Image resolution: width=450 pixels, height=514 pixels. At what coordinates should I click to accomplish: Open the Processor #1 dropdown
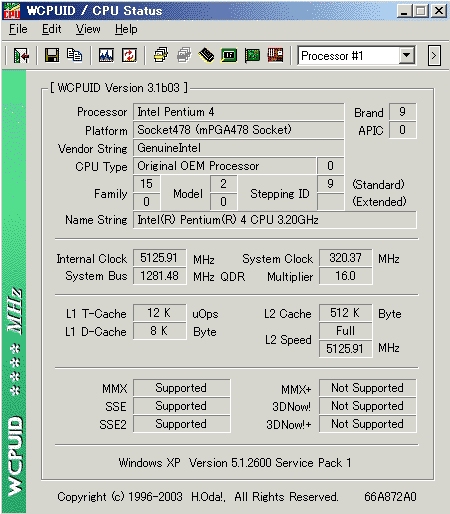tap(407, 55)
